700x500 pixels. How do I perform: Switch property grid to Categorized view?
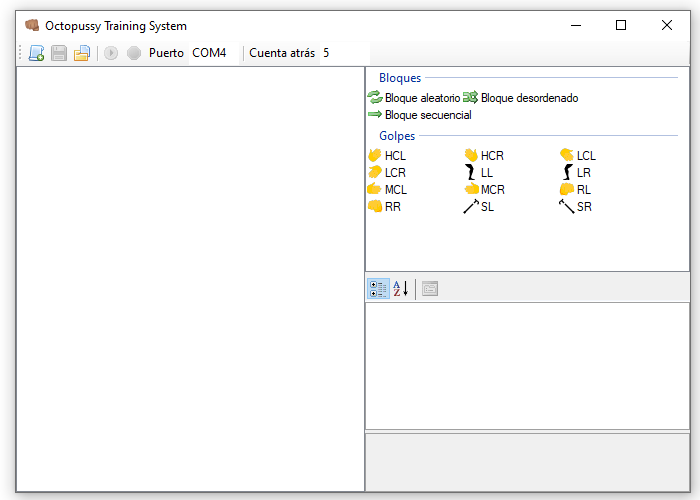click(x=379, y=288)
